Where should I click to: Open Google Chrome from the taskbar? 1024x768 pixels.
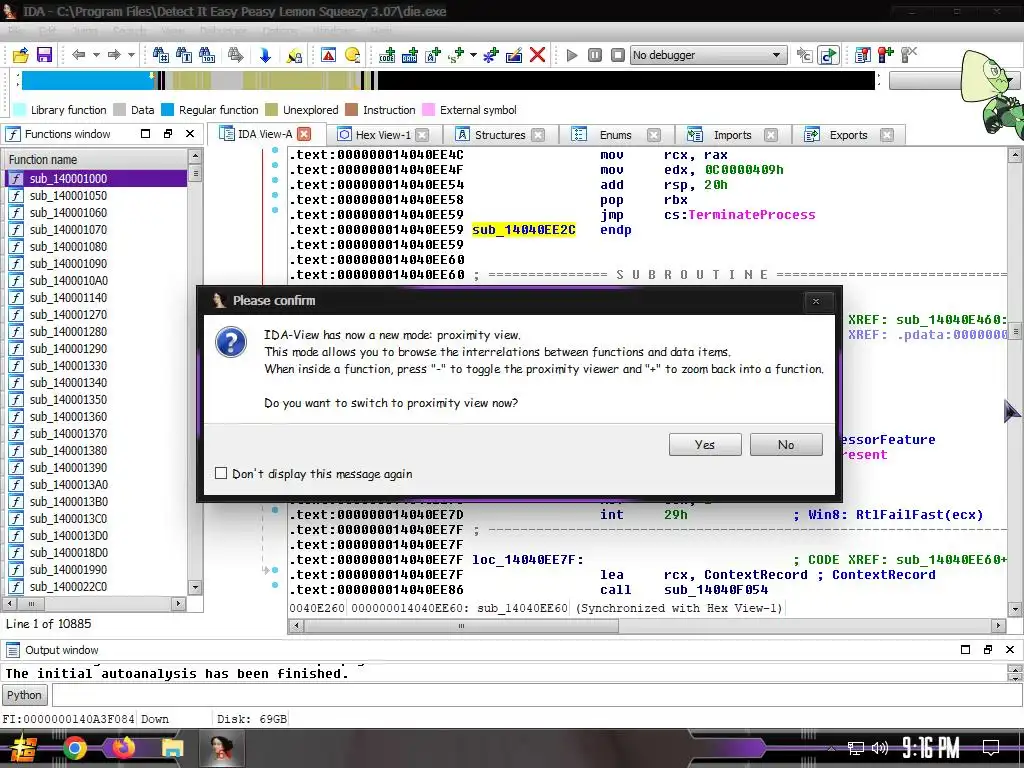[x=74, y=748]
